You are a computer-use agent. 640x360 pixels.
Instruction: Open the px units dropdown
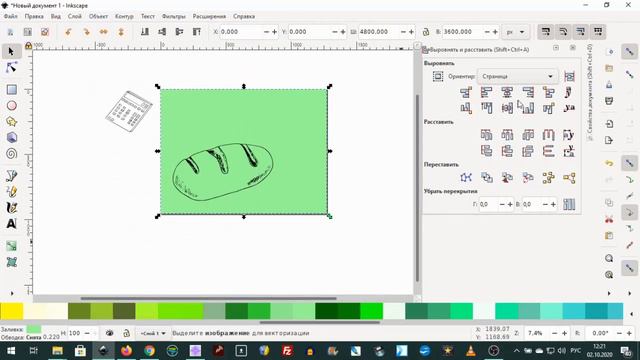pyautogui.click(x=516, y=32)
